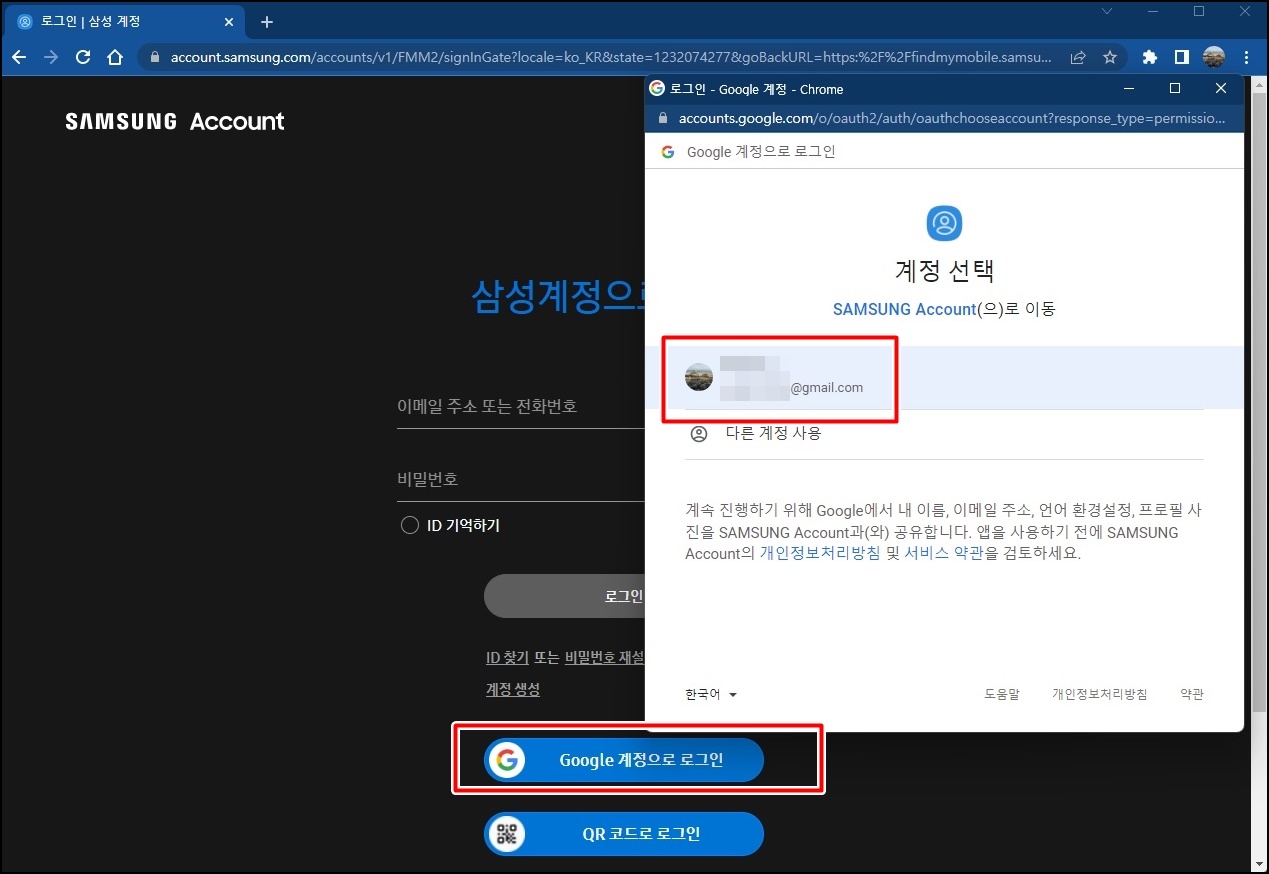The height and width of the screenshot is (874, 1269).
Task: Select the 로그인 | 삼성 계정 tab
Action: [x=126, y=22]
